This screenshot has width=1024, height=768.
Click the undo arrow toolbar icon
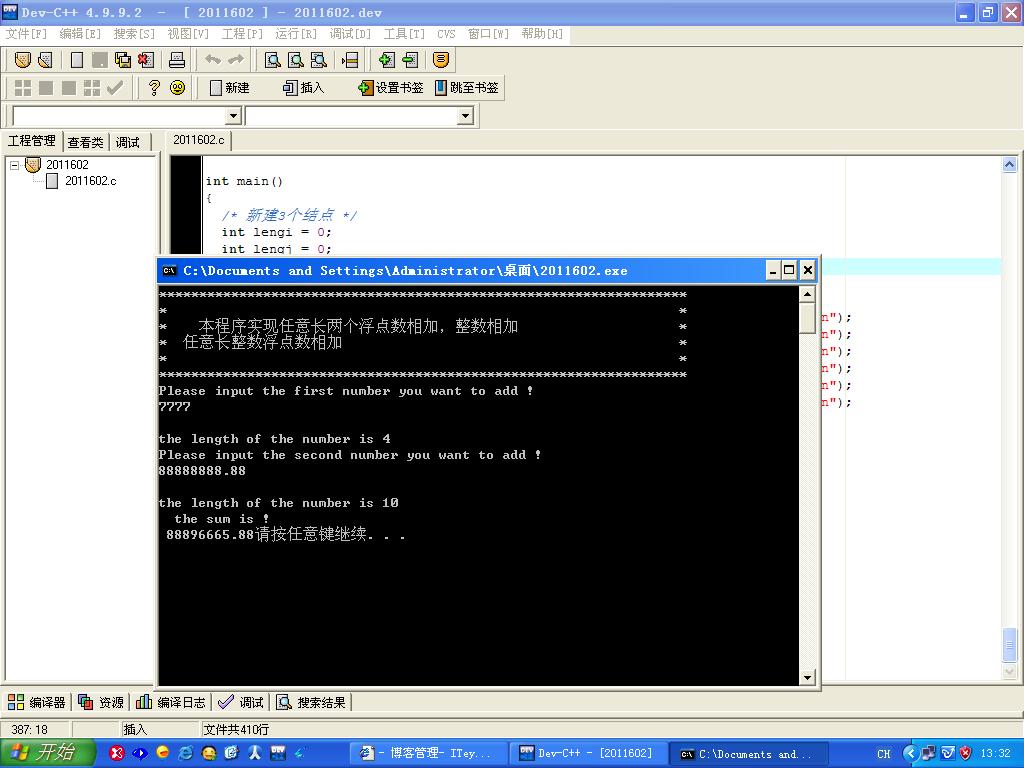click(x=213, y=60)
